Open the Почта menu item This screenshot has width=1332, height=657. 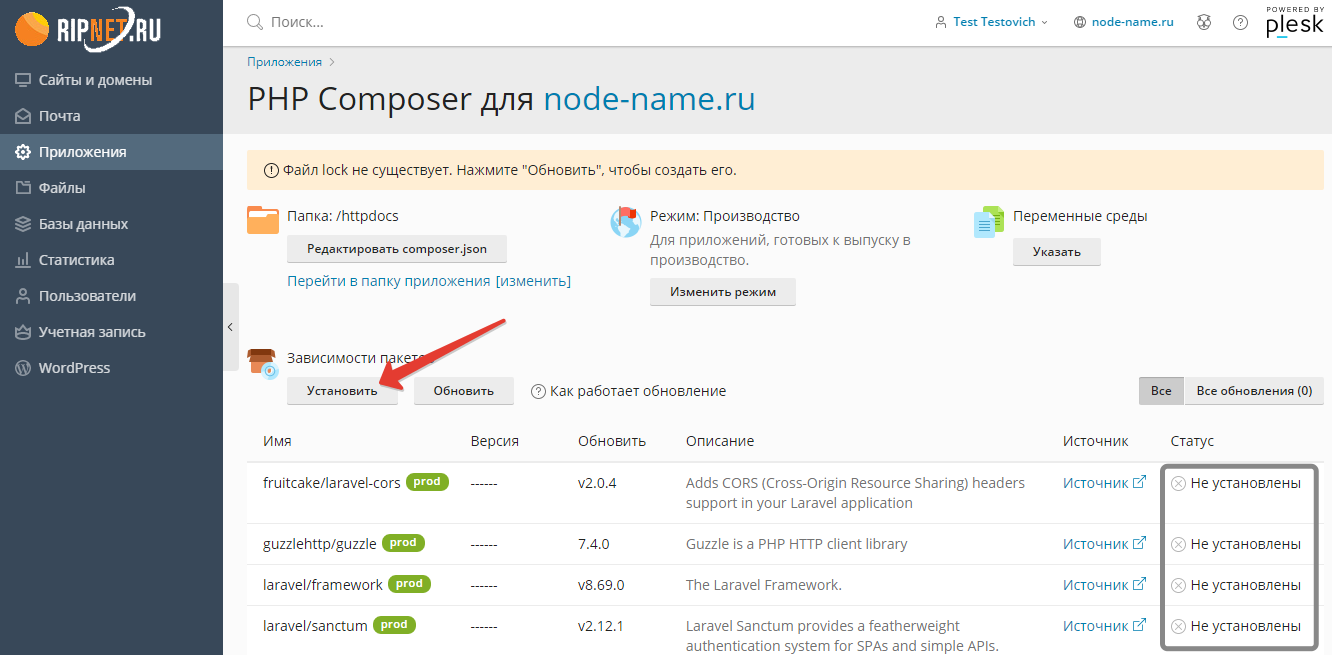tap(111, 116)
